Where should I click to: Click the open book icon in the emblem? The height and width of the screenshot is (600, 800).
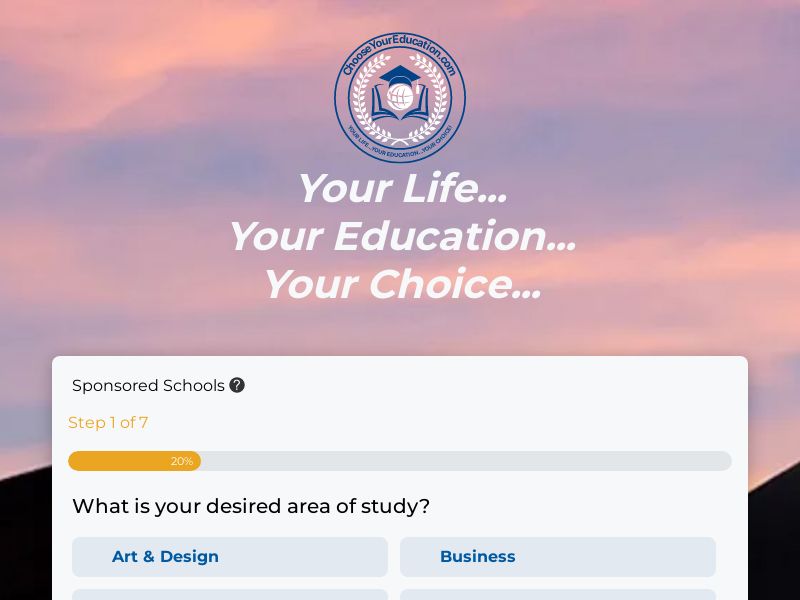(400, 112)
